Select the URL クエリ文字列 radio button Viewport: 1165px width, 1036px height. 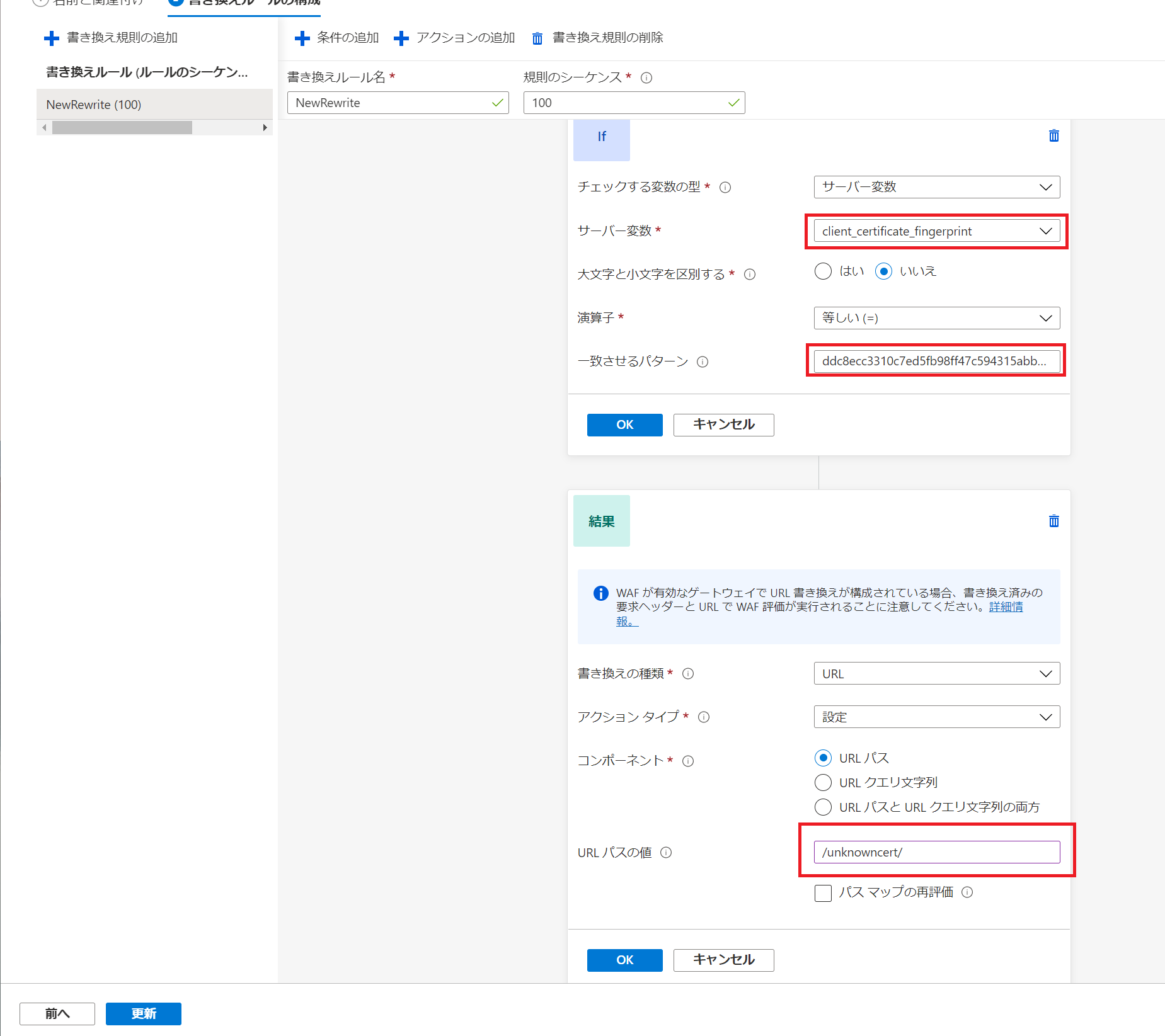click(x=823, y=782)
